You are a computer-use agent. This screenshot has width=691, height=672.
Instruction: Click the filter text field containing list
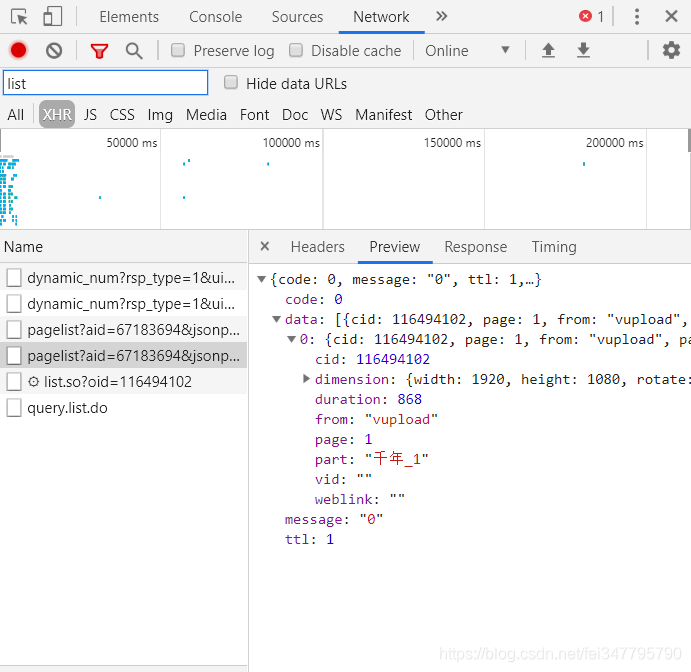(105, 83)
